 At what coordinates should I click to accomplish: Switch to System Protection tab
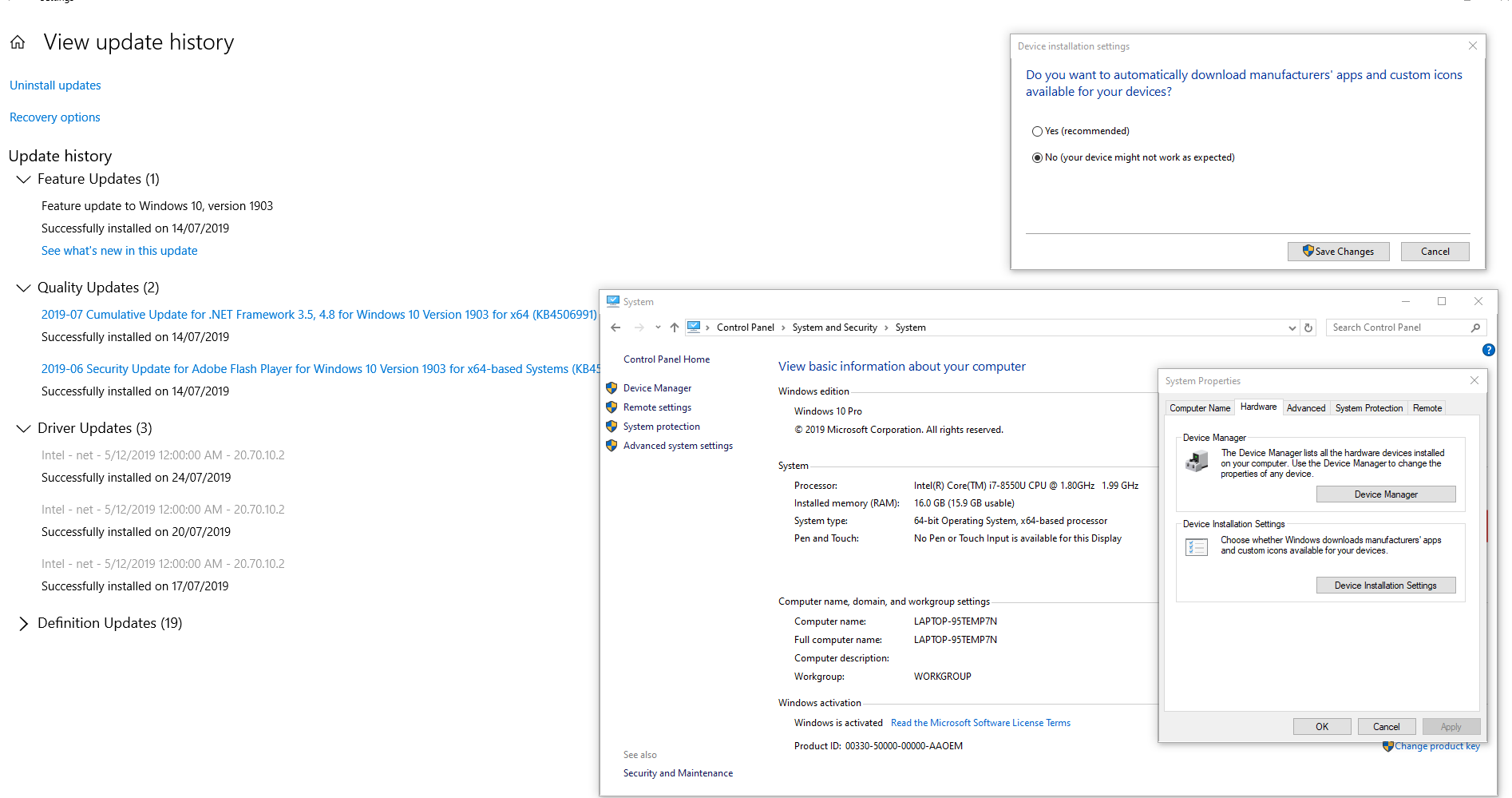coord(1369,408)
